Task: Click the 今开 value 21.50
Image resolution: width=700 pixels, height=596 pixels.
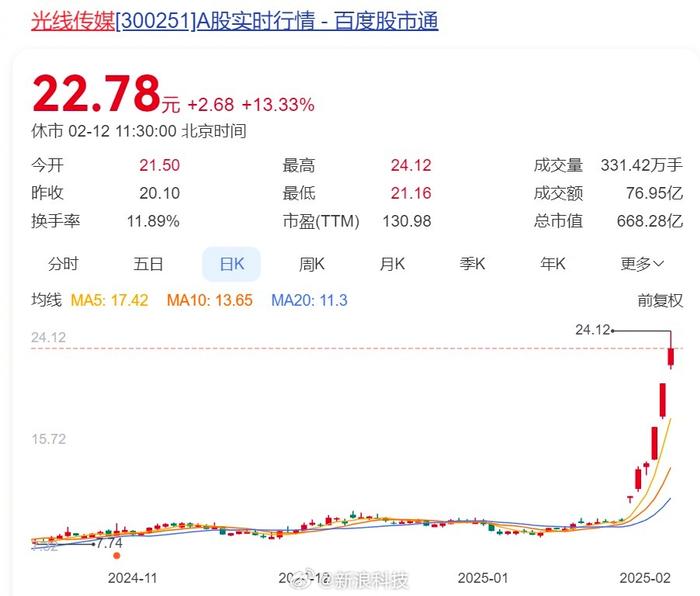Action: pos(159,165)
